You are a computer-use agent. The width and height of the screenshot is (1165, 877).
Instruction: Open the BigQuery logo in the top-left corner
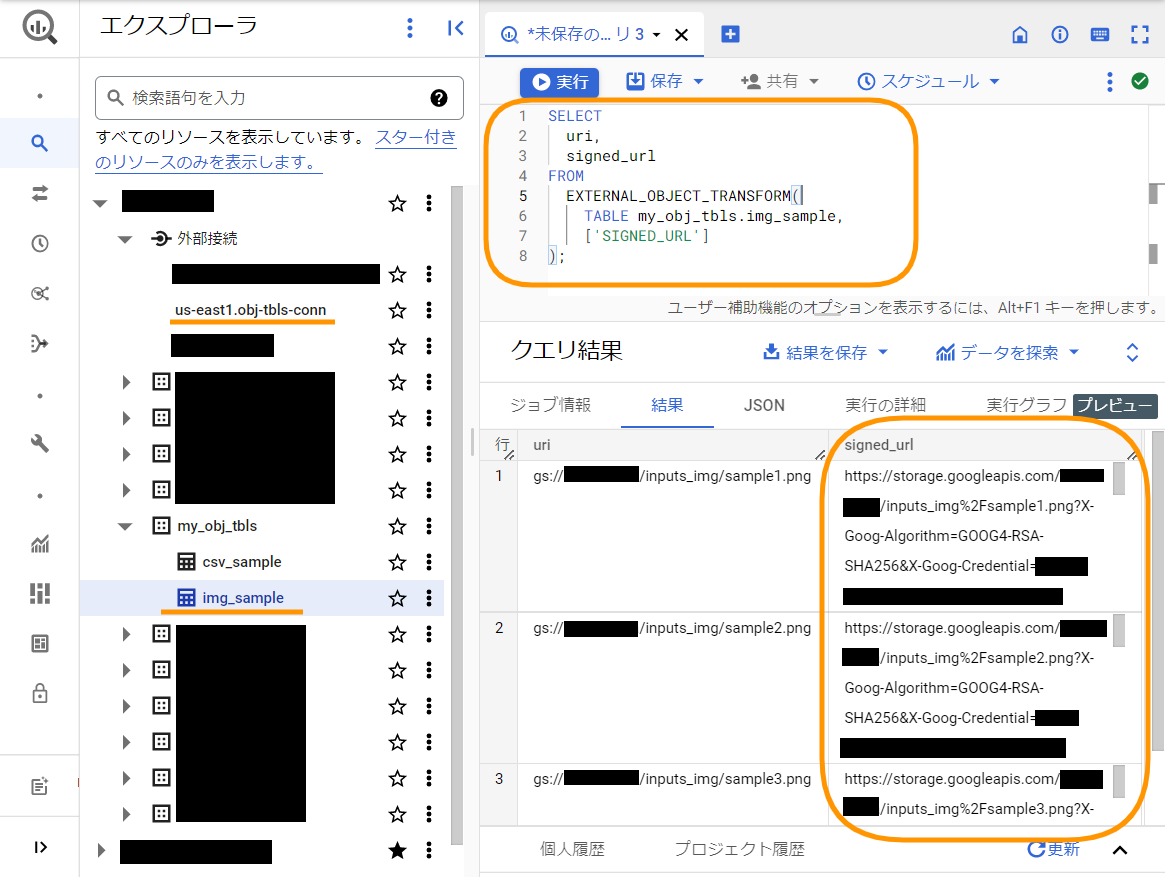40,27
